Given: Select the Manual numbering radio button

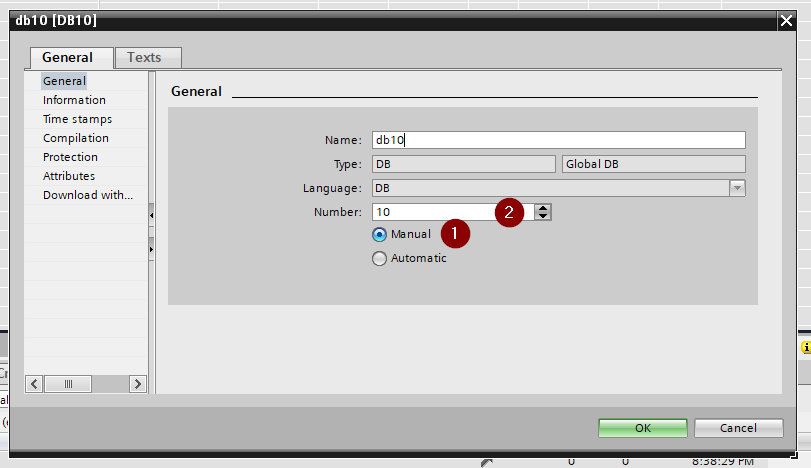Looking at the screenshot, I should click(x=379, y=235).
